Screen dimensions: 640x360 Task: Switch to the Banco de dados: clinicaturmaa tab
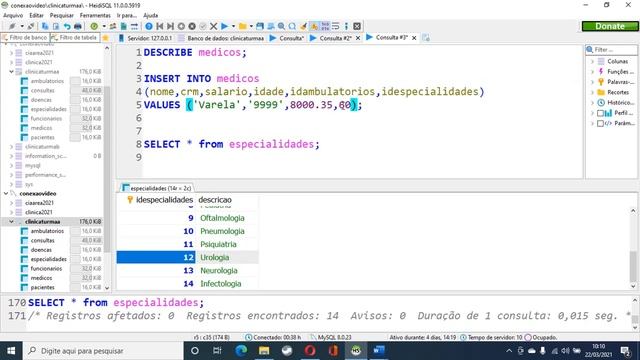(221, 38)
